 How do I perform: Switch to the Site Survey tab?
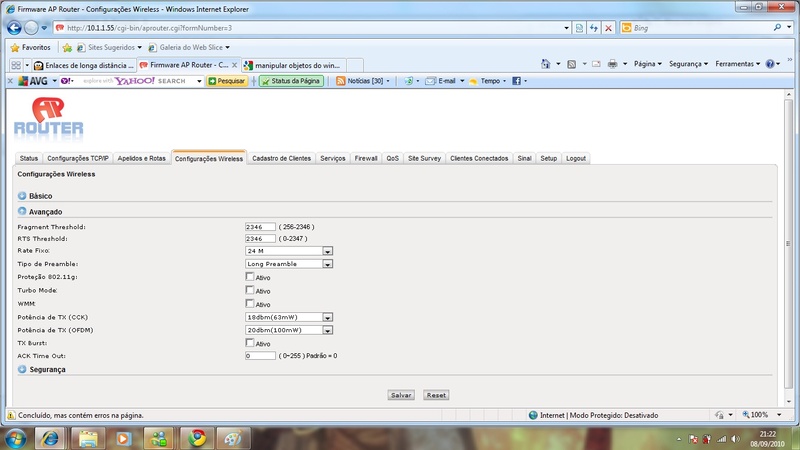pyautogui.click(x=424, y=158)
